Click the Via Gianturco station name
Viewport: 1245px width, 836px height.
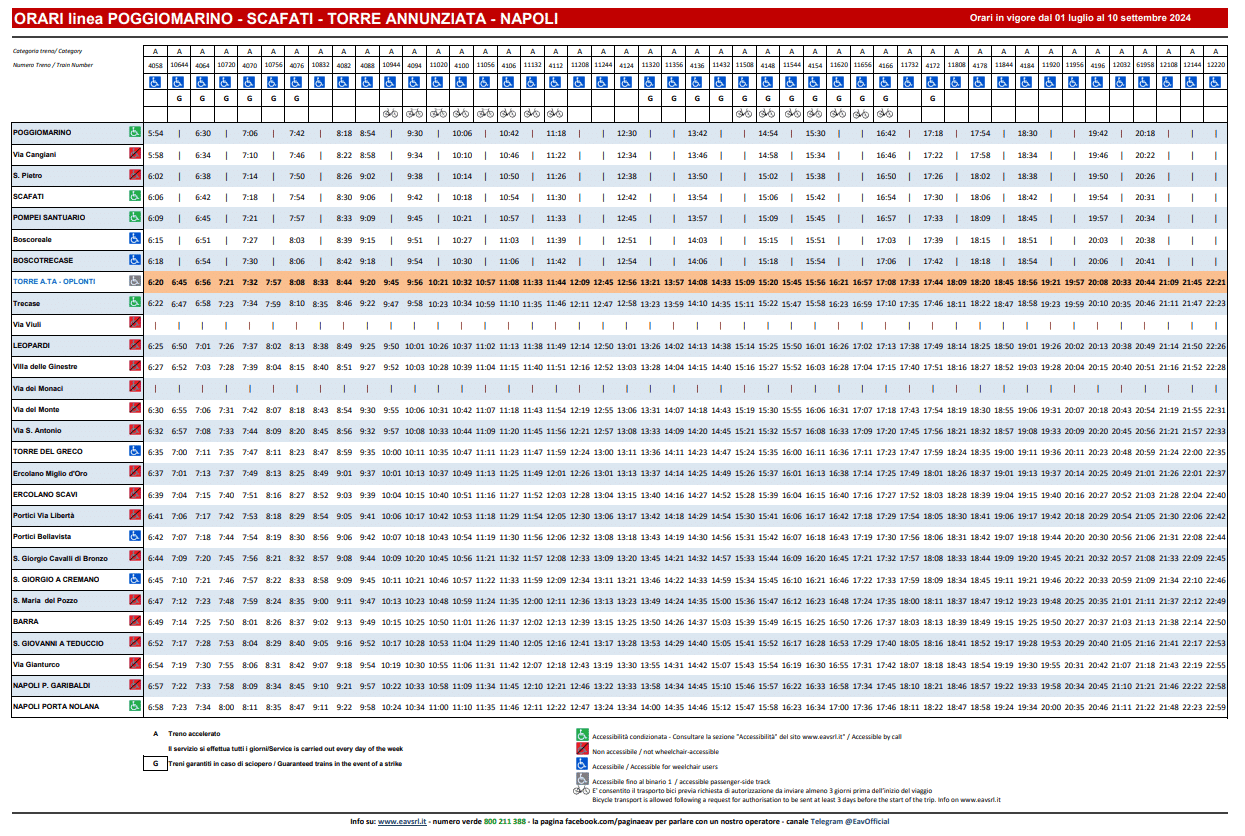pos(34,664)
